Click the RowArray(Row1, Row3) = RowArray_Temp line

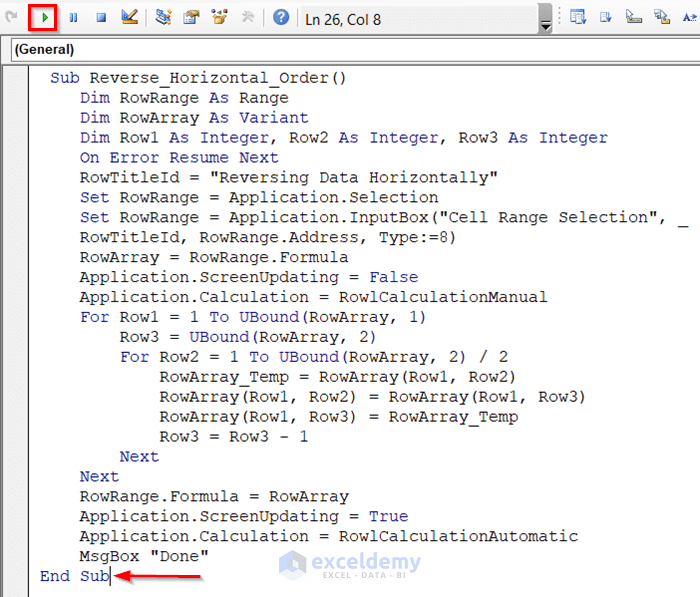click(339, 417)
